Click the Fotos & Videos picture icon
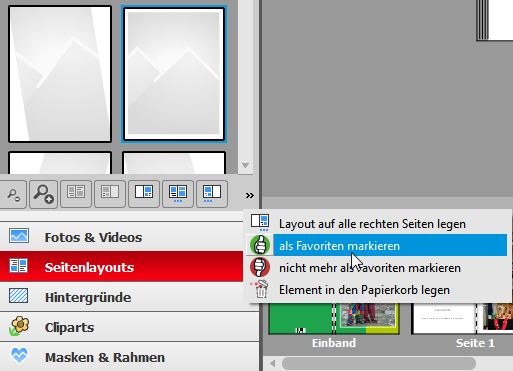Viewport: 513px width, 371px height. coord(19,236)
